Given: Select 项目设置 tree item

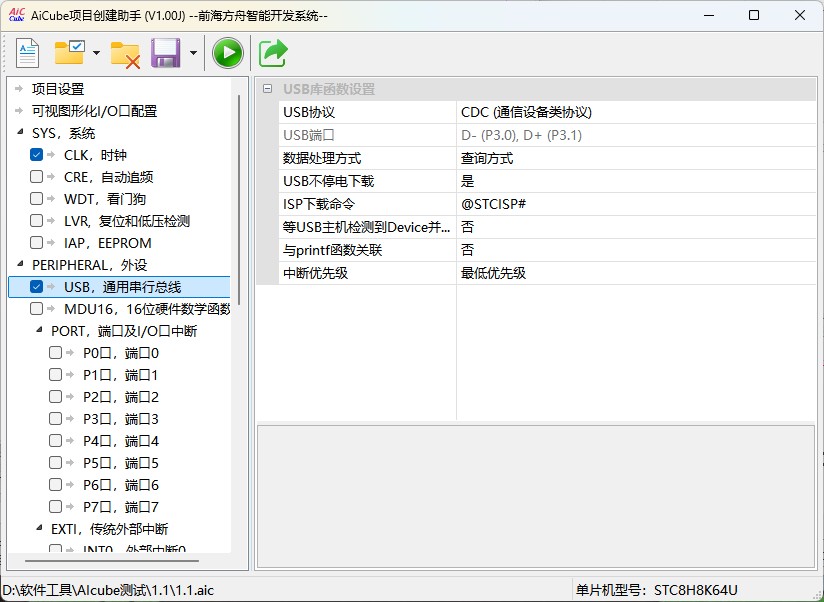Looking at the screenshot, I should click(x=58, y=89).
